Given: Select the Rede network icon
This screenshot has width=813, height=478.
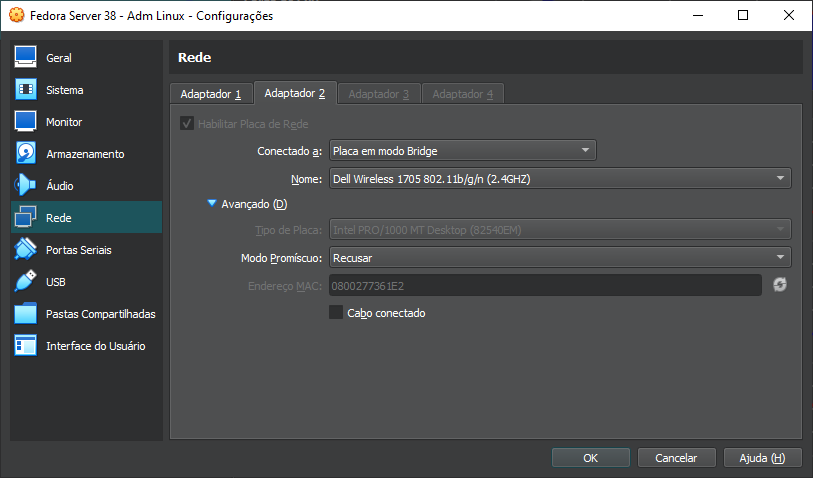Looking at the screenshot, I should coord(25,217).
